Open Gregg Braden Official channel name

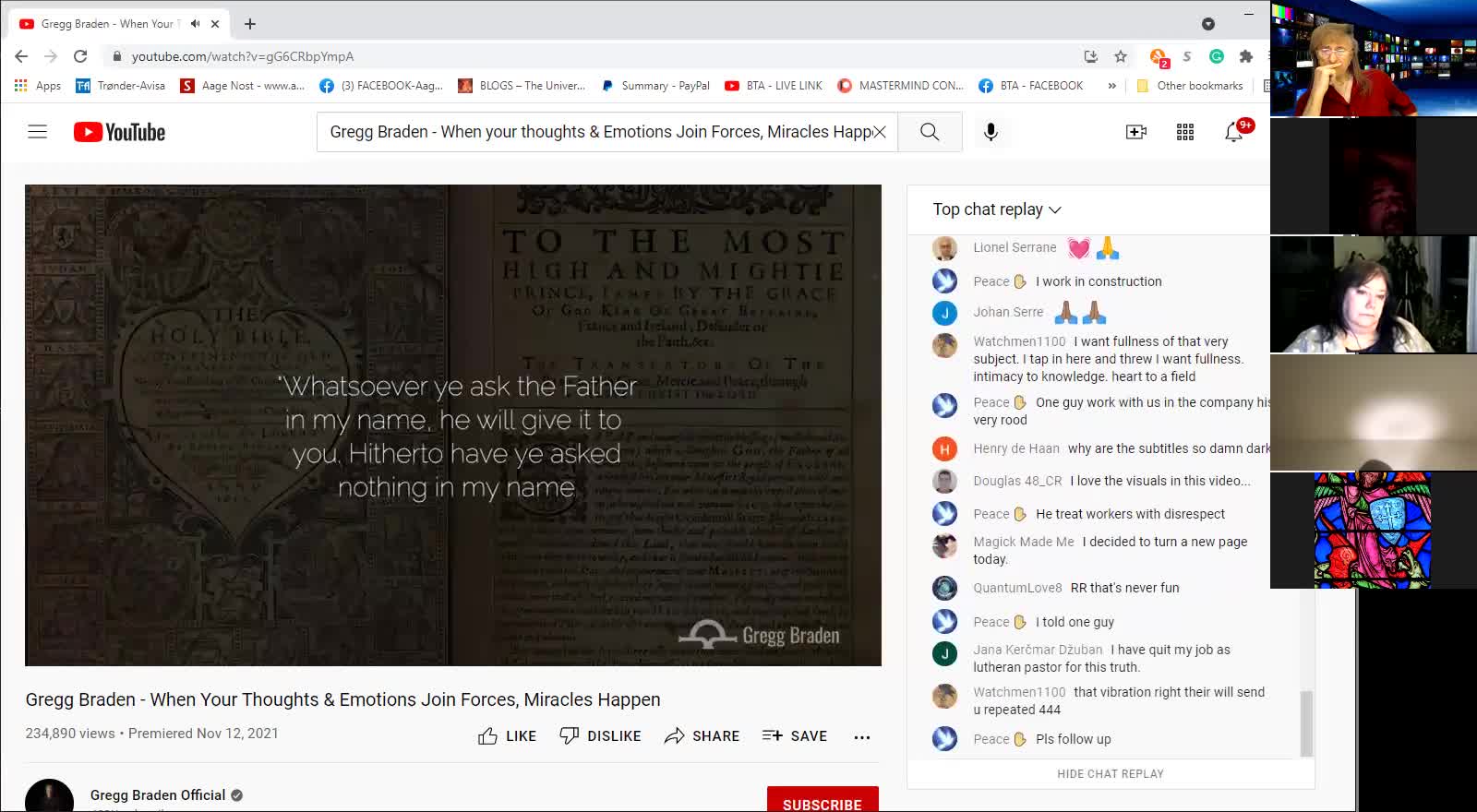pyautogui.click(x=158, y=795)
